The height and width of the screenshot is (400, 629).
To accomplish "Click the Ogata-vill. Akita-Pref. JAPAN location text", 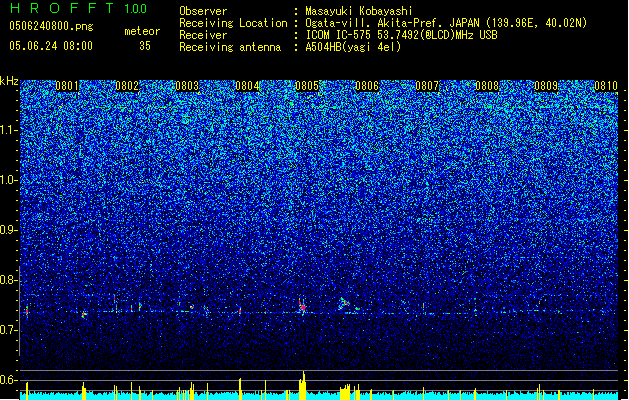I will (x=446, y=23).
